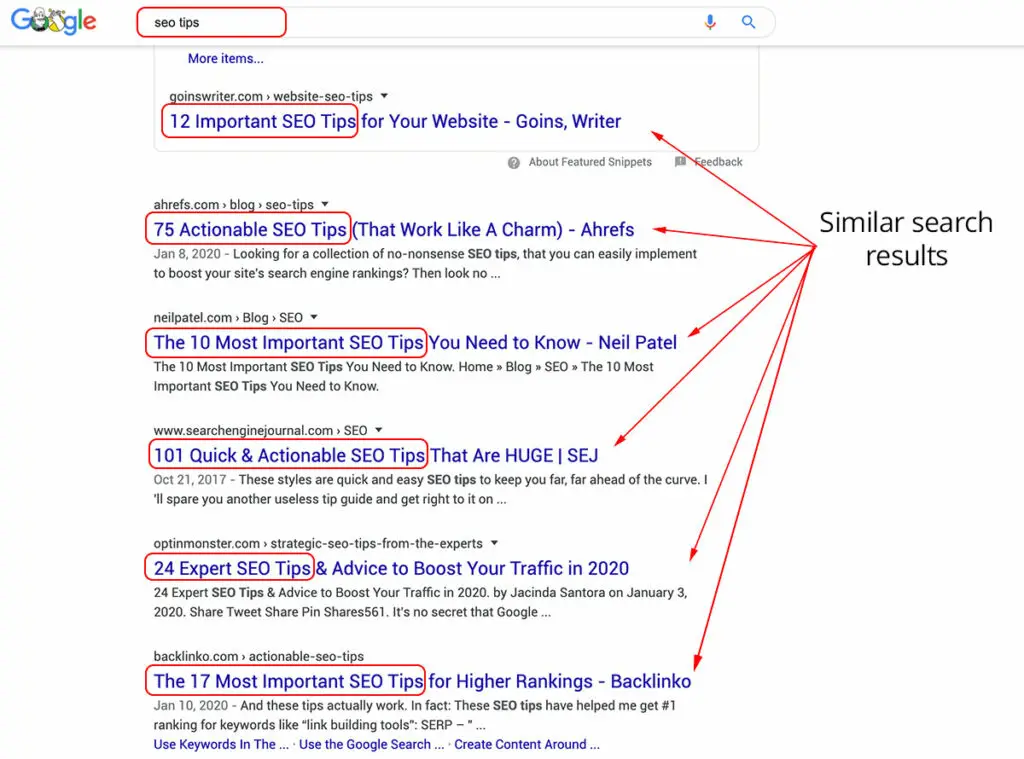
Task: Open '12 Important SEO Tips for Your Website' result
Action: (x=395, y=121)
